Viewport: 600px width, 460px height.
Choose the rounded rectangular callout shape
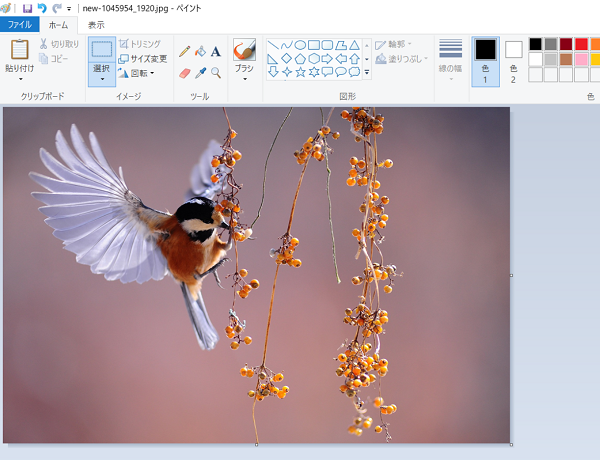[327, 72]
